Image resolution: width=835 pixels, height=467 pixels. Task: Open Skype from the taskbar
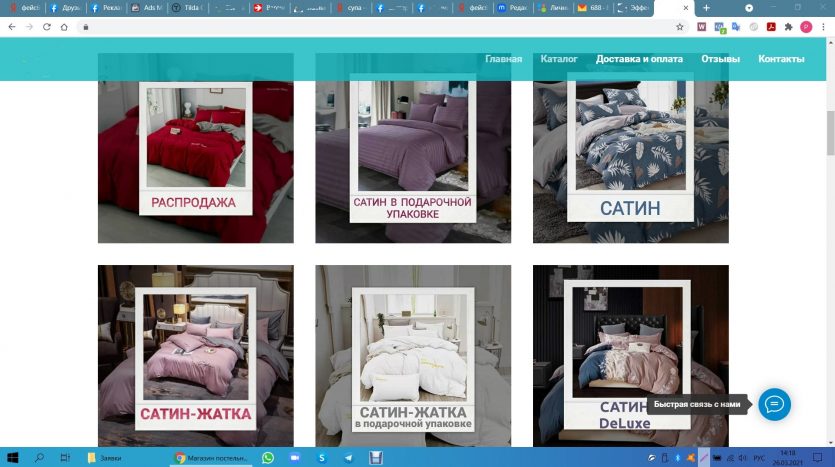tap(322, 457)
